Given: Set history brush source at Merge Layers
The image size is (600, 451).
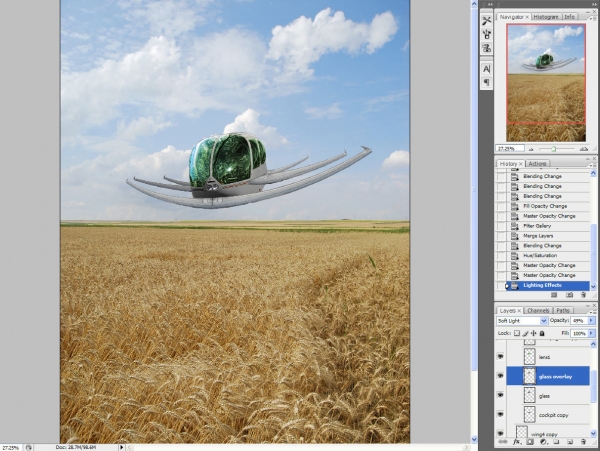Looking at the screenshot, I should point(501,236).
